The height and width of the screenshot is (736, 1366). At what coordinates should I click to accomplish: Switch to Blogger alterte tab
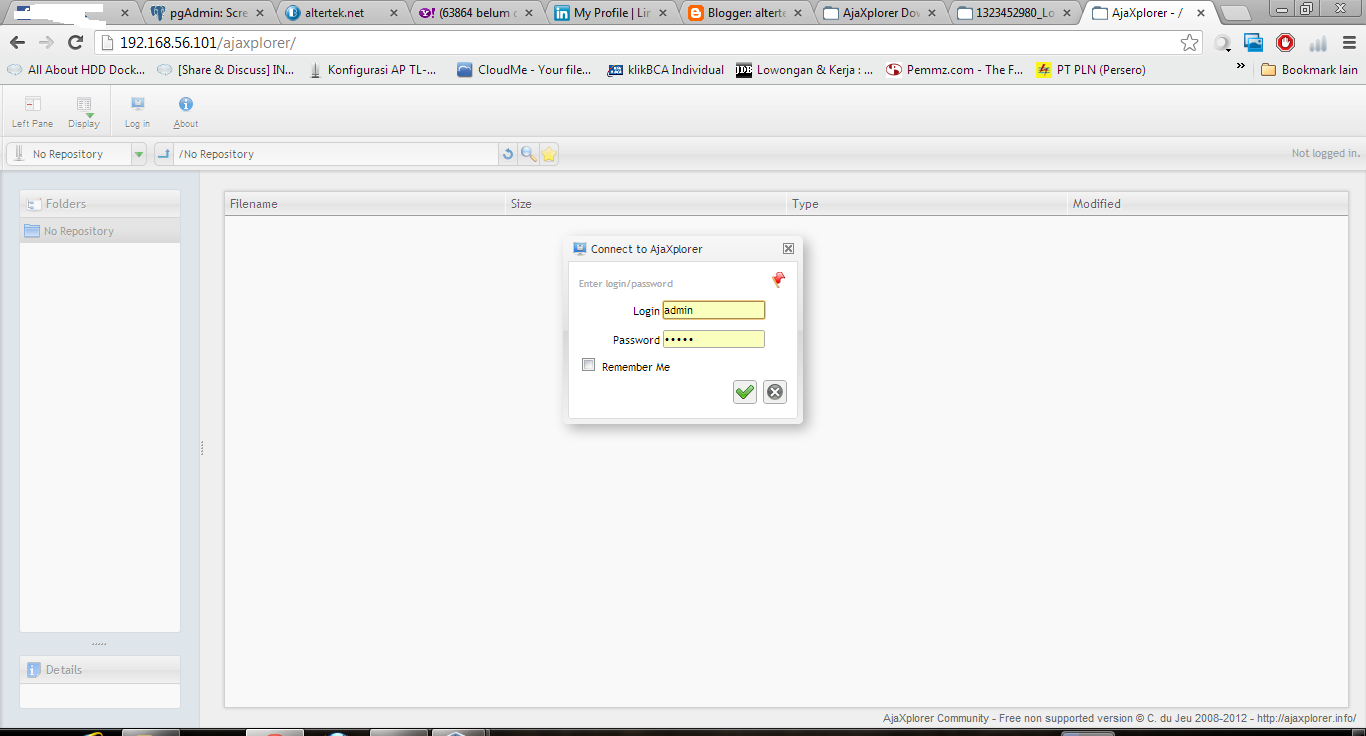point(747,14)
